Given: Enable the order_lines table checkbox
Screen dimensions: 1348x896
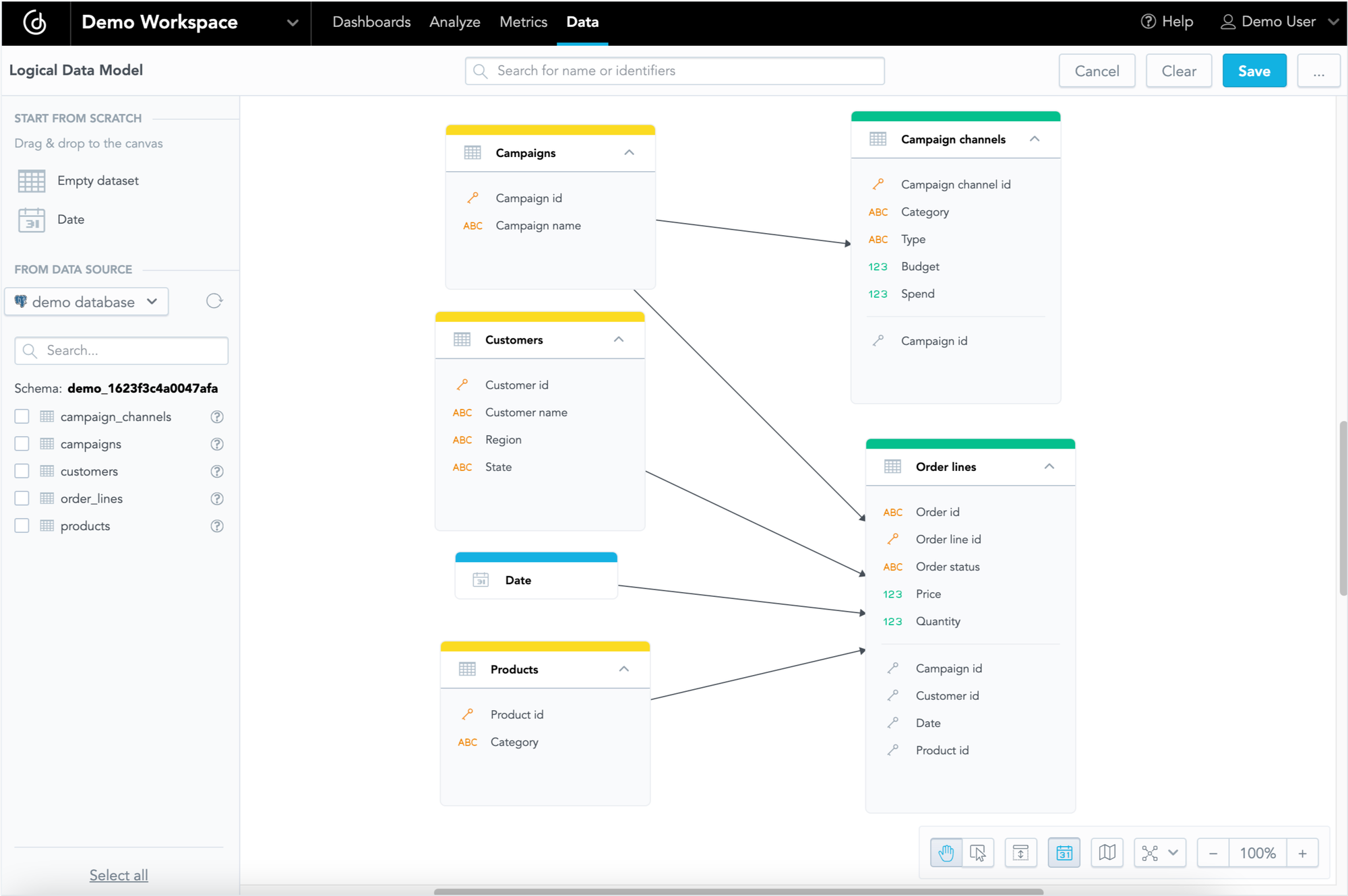Looking at the screenshot, I should pyautogui.click(x=22, y=498).
